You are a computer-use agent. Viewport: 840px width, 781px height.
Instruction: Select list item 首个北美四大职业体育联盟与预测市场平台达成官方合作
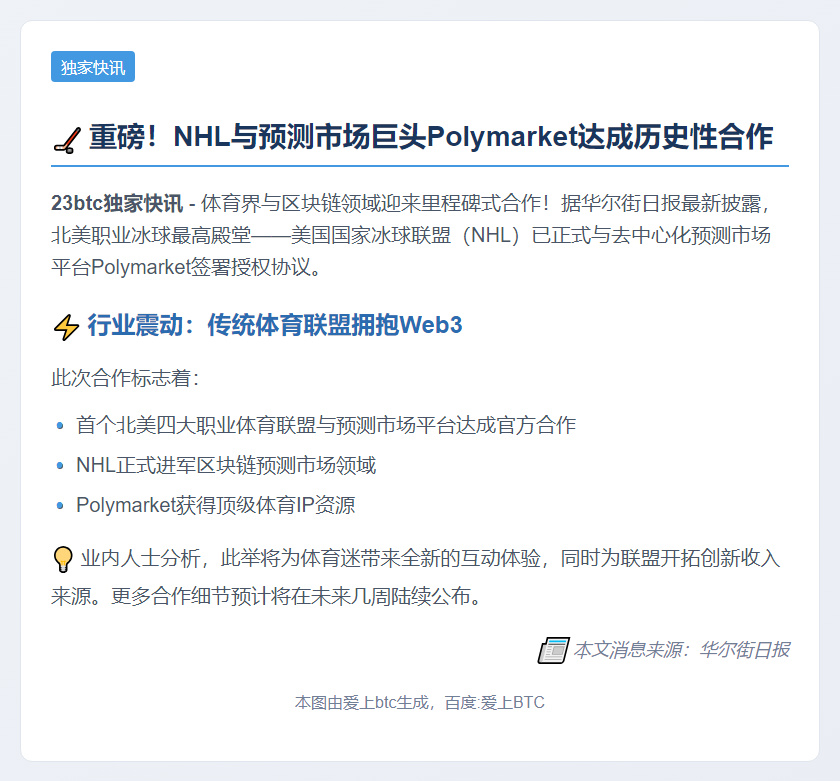click(326, 425)
